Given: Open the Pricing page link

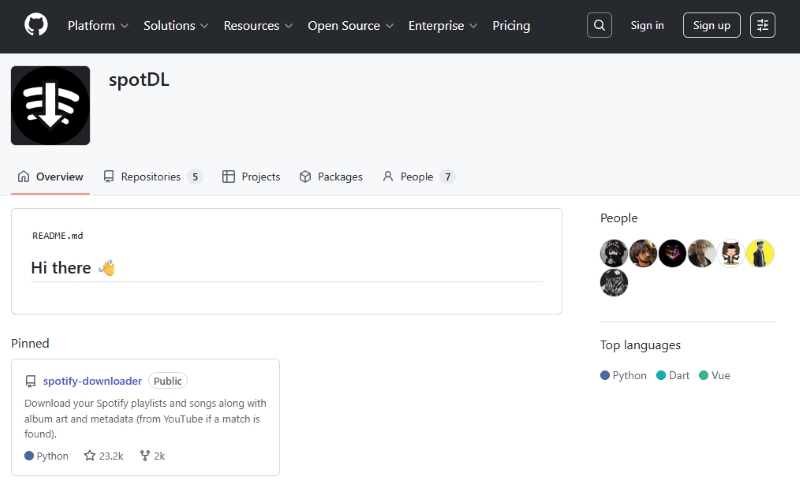Looking at the screenshot, I should 511,26.
